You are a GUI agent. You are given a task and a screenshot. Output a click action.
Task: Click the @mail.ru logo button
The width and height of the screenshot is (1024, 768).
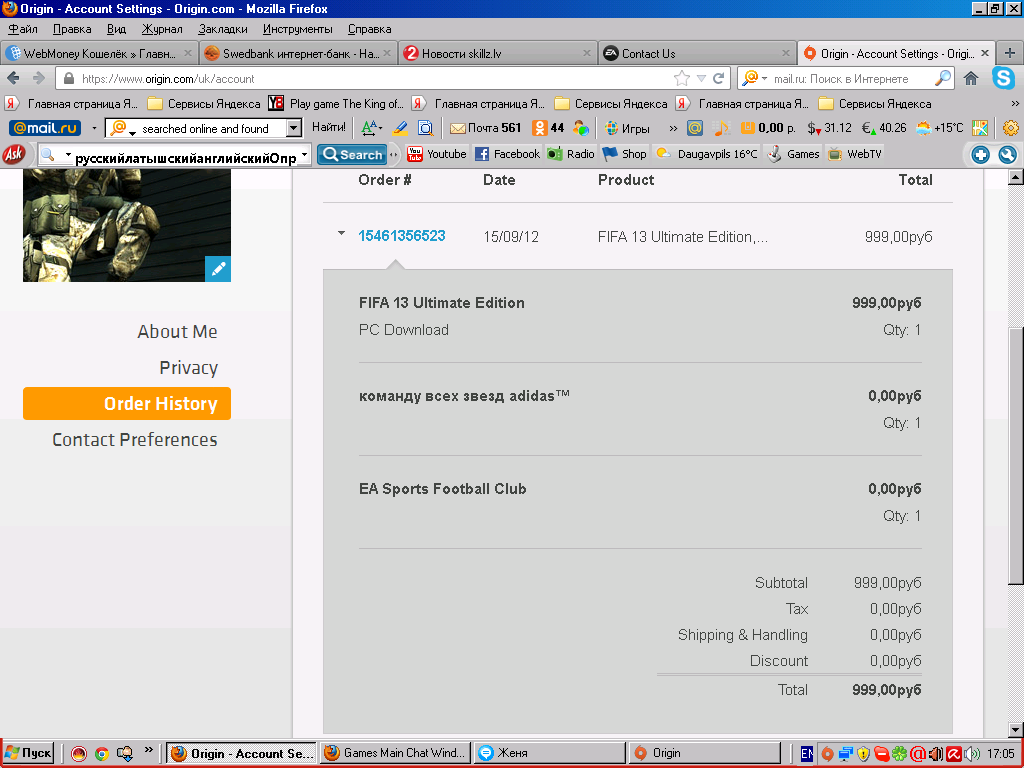coord(45,128)
